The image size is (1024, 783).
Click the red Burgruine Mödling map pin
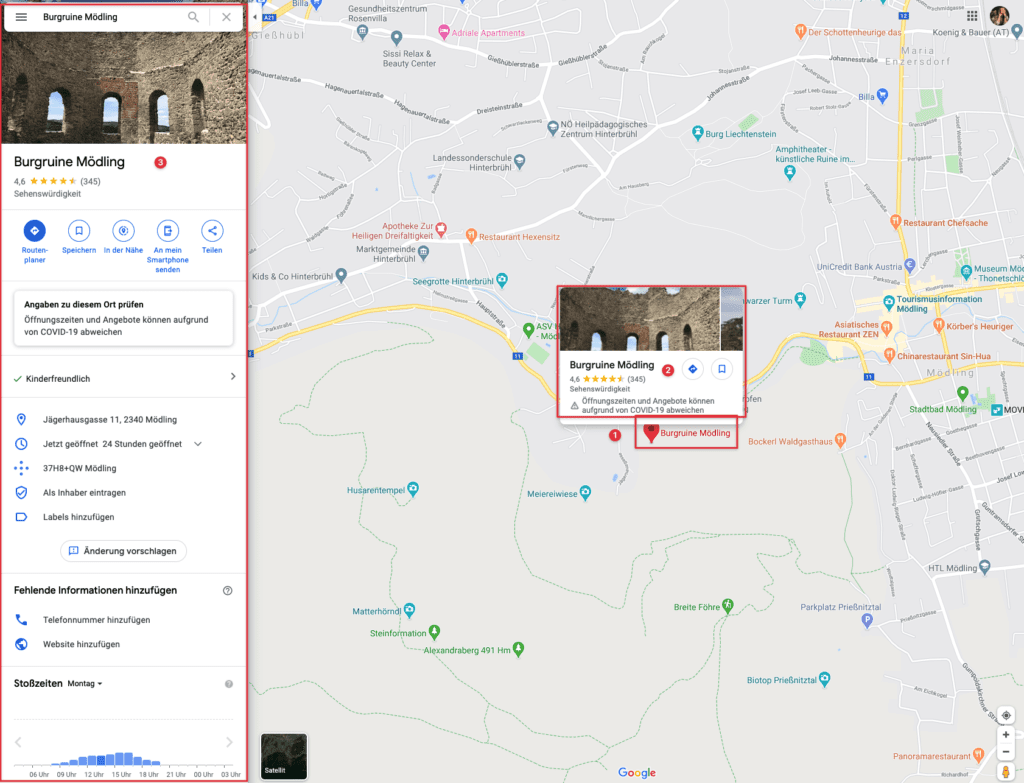click(x=650, y=432)
